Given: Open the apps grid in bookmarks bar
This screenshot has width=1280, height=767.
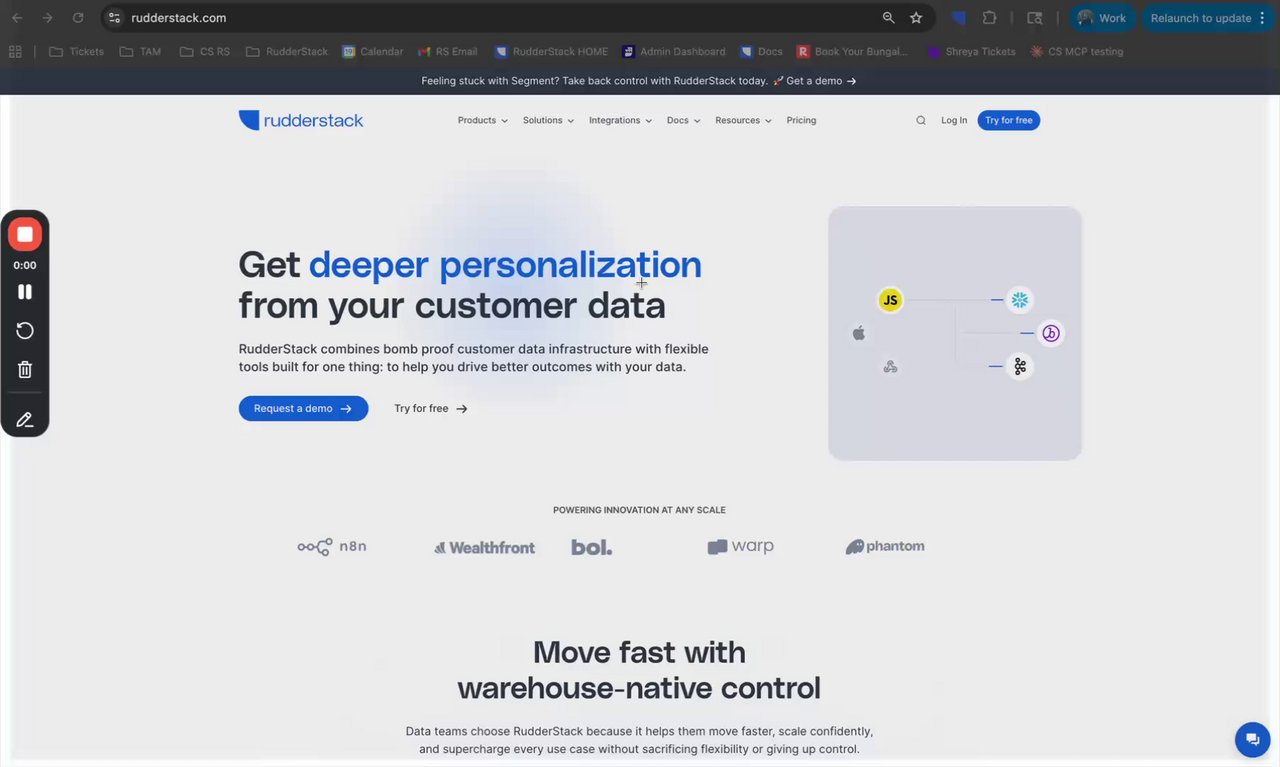Looking at the screenshot, I should click(x=15, y=51).
